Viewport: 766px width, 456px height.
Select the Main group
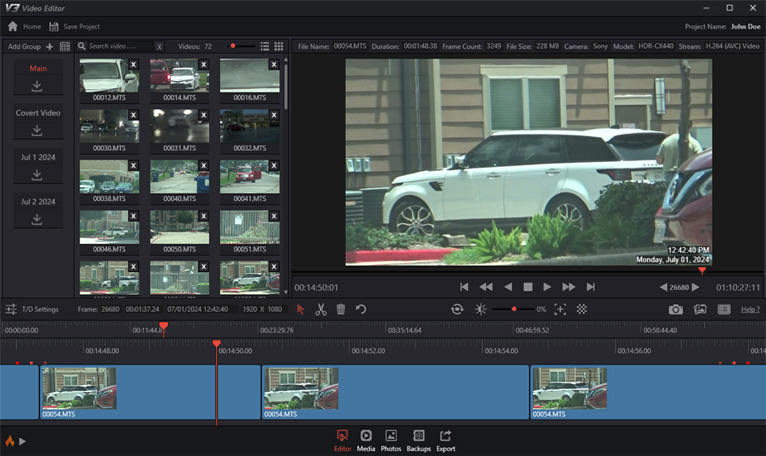coord(38,68)
